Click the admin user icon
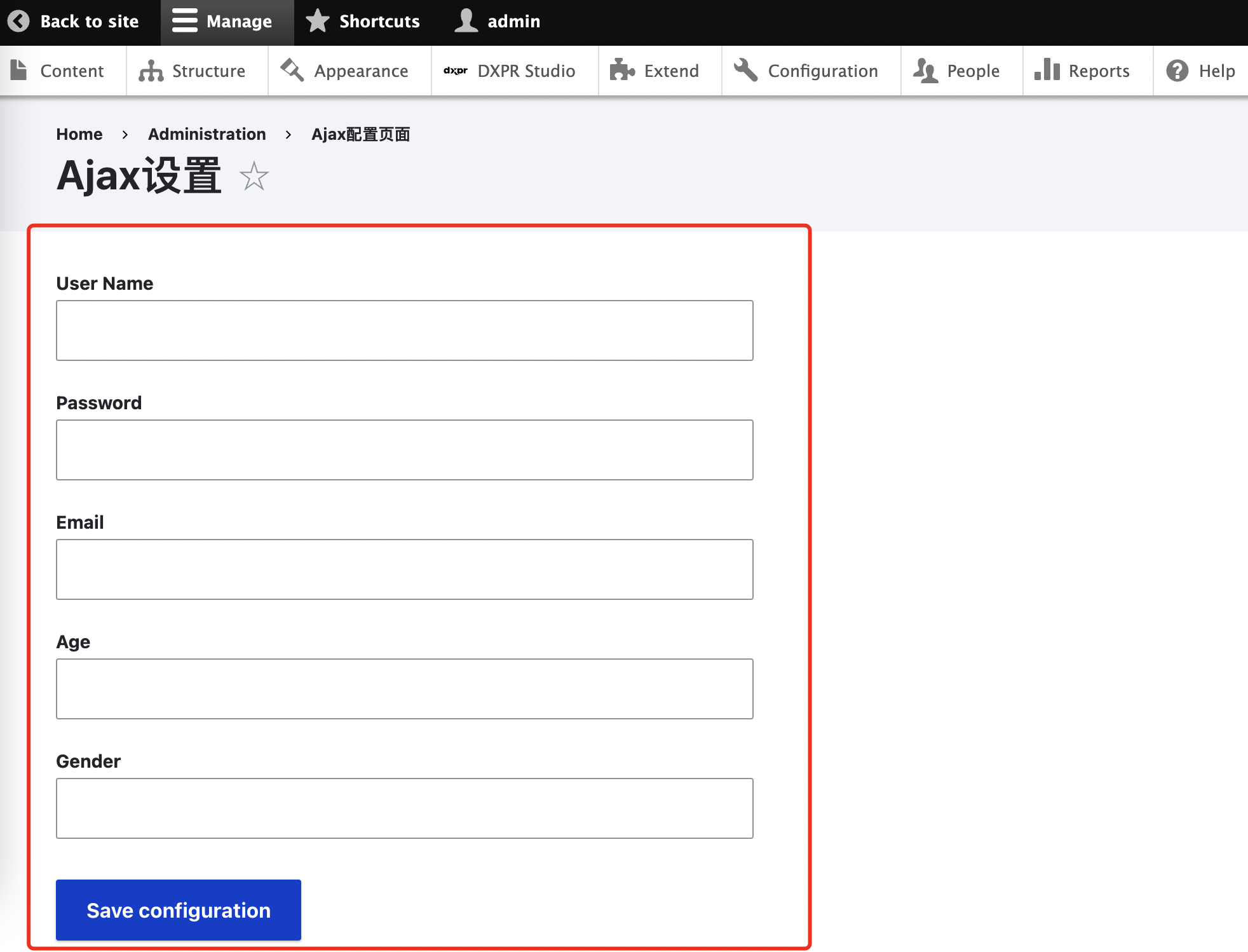Image resolution: width=1248 pixels, height=952 pixels. [x=466, y=21]
